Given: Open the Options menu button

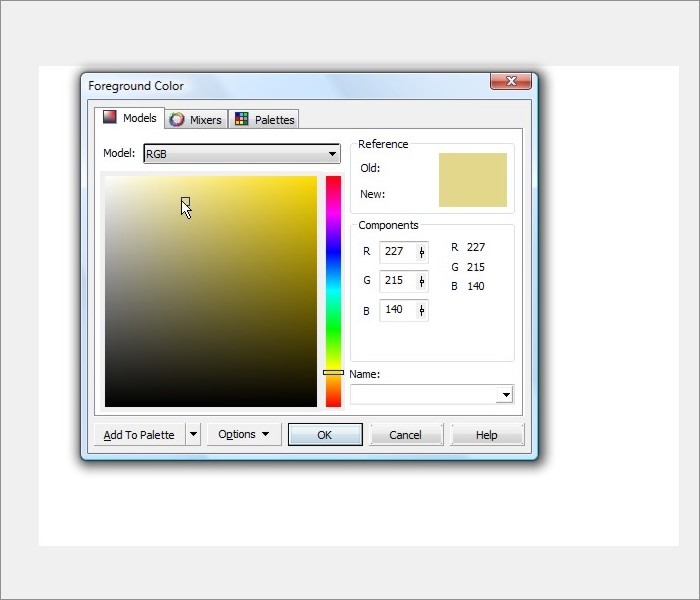Looking at the screenshot, I should tap(243, 435).
